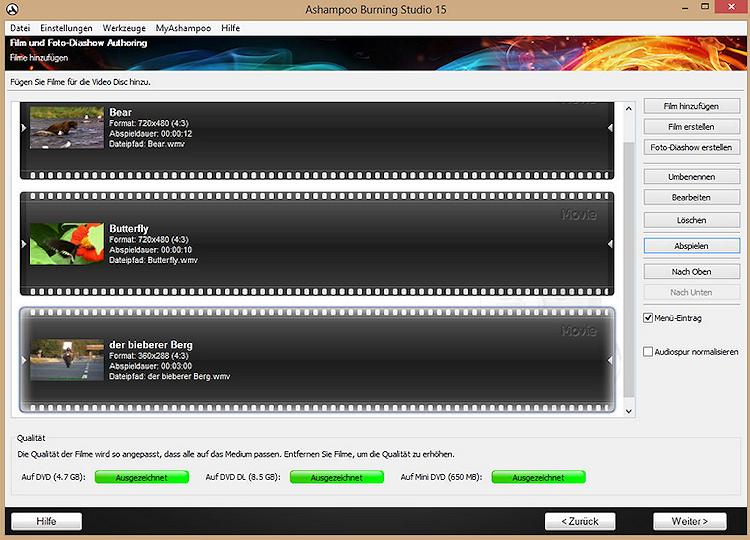
Task: Select the der bieberer Berg thumbnail
Action: [x=66, y=360]
